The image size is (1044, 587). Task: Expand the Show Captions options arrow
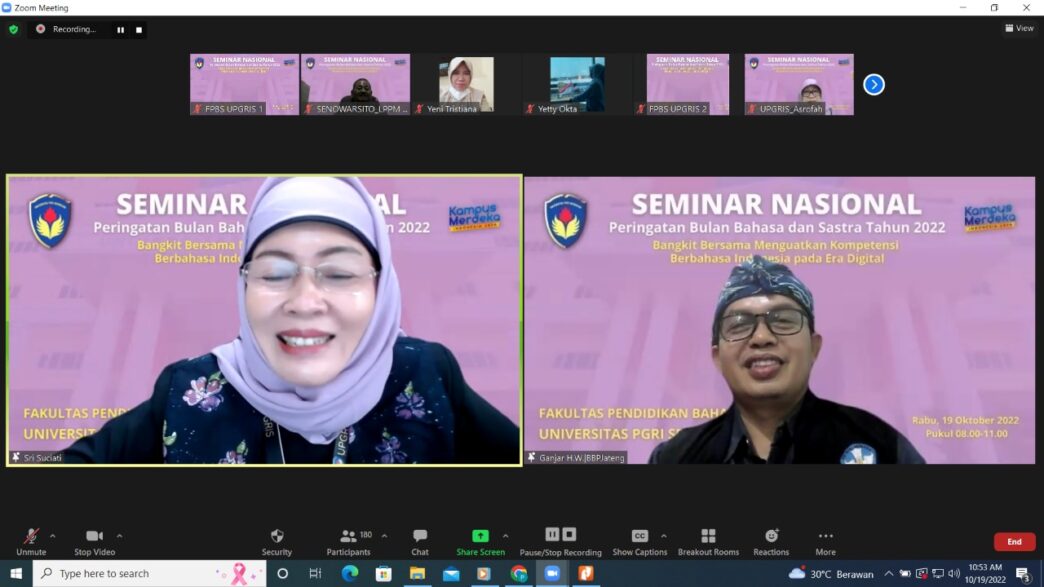[x=663, y=535]
